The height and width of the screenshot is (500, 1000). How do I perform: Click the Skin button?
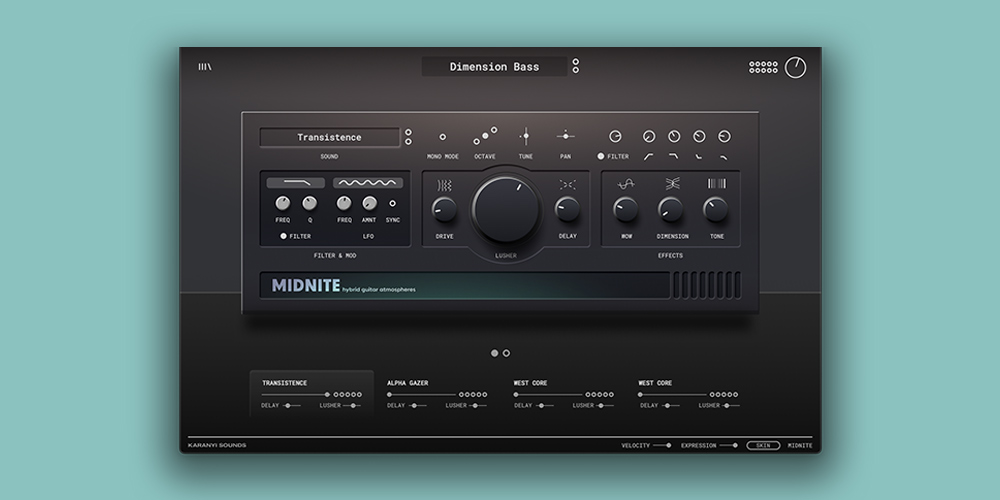point(762,445)
